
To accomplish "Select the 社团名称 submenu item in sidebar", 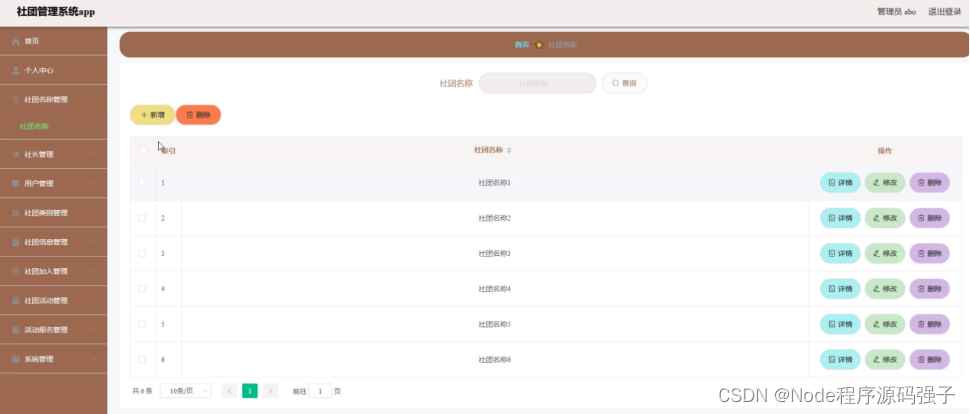I will click(34, 126).
